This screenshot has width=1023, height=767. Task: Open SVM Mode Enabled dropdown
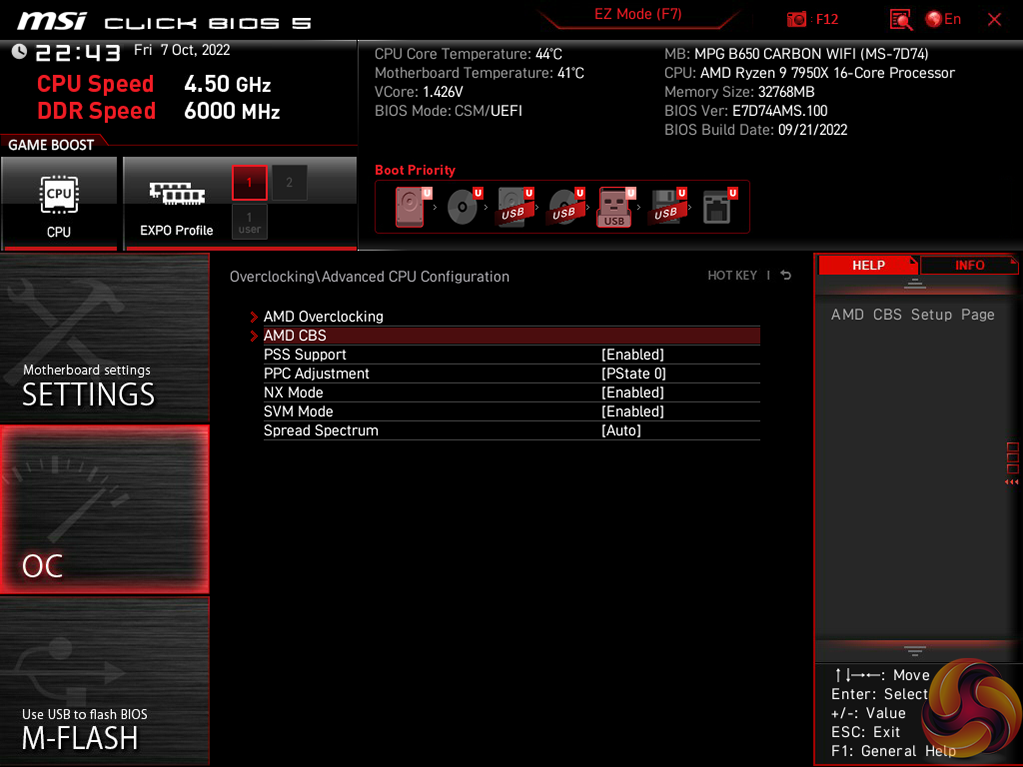[632, 411]
